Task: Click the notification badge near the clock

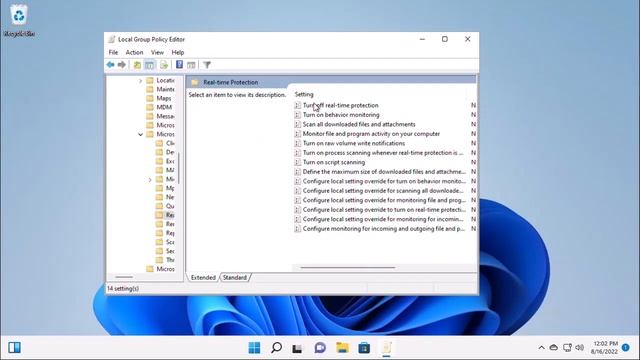Action: (x=625, y=348)
